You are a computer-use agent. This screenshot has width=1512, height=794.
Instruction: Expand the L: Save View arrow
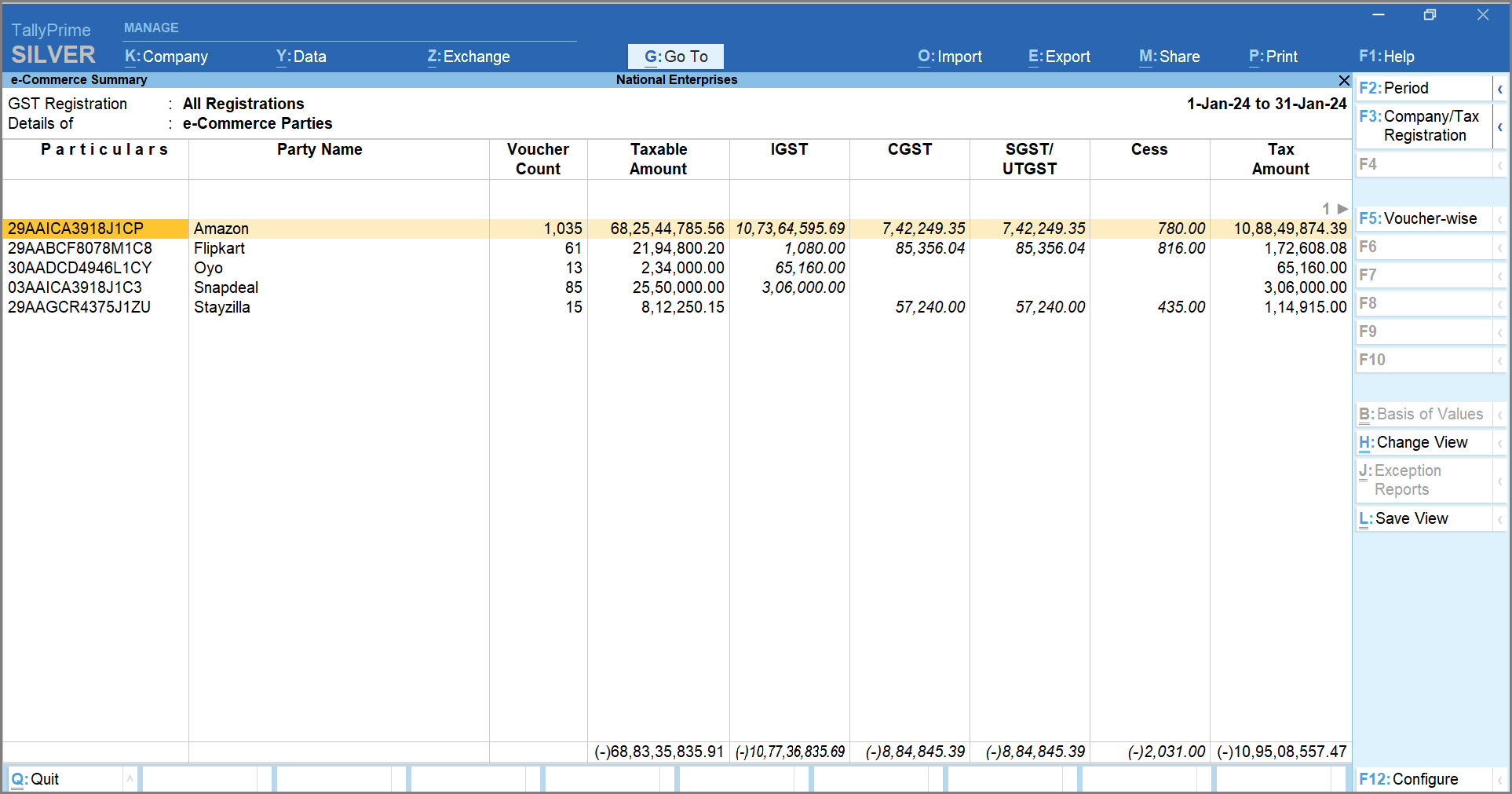coord(1499,519)
